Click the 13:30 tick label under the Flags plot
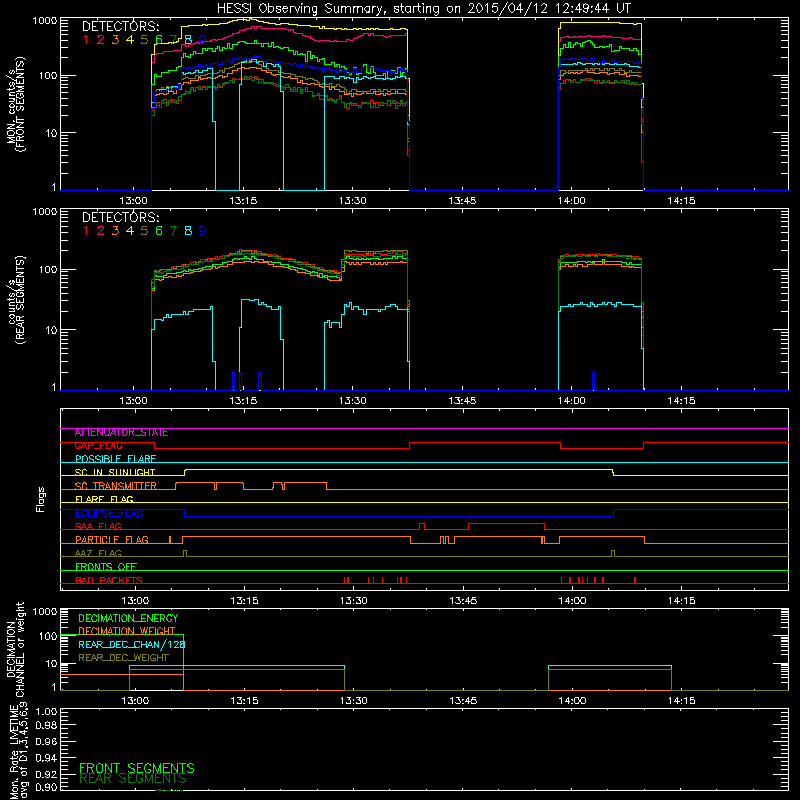The image size is (800, 800). click(x=353, y=601)
